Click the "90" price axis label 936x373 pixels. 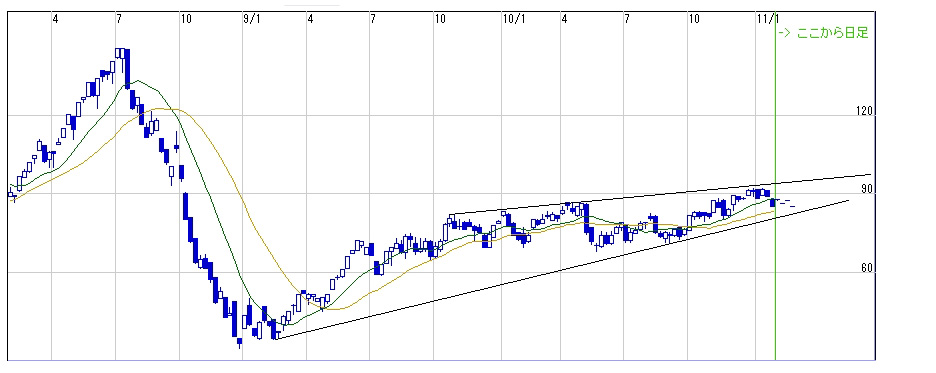click(867, 189)
